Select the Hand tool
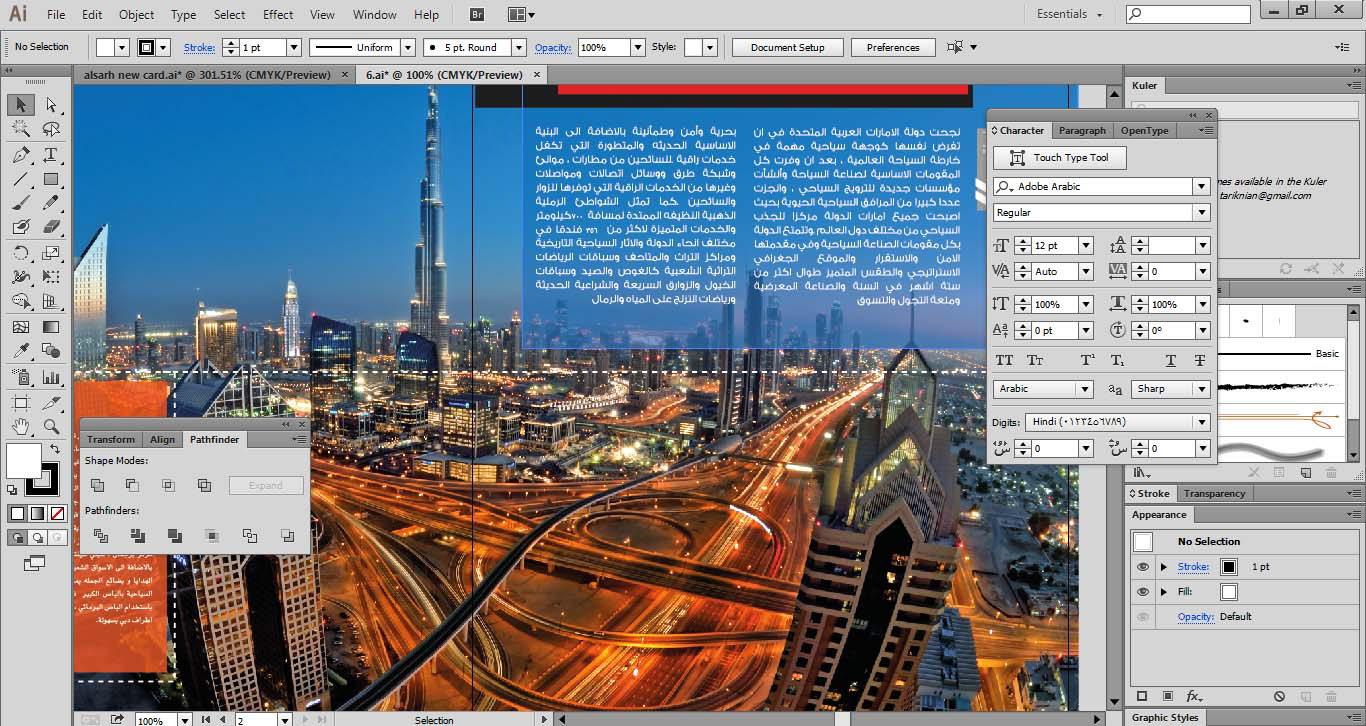The height and width of the screenshot is (726, 1366). click(x=21, y=427)
